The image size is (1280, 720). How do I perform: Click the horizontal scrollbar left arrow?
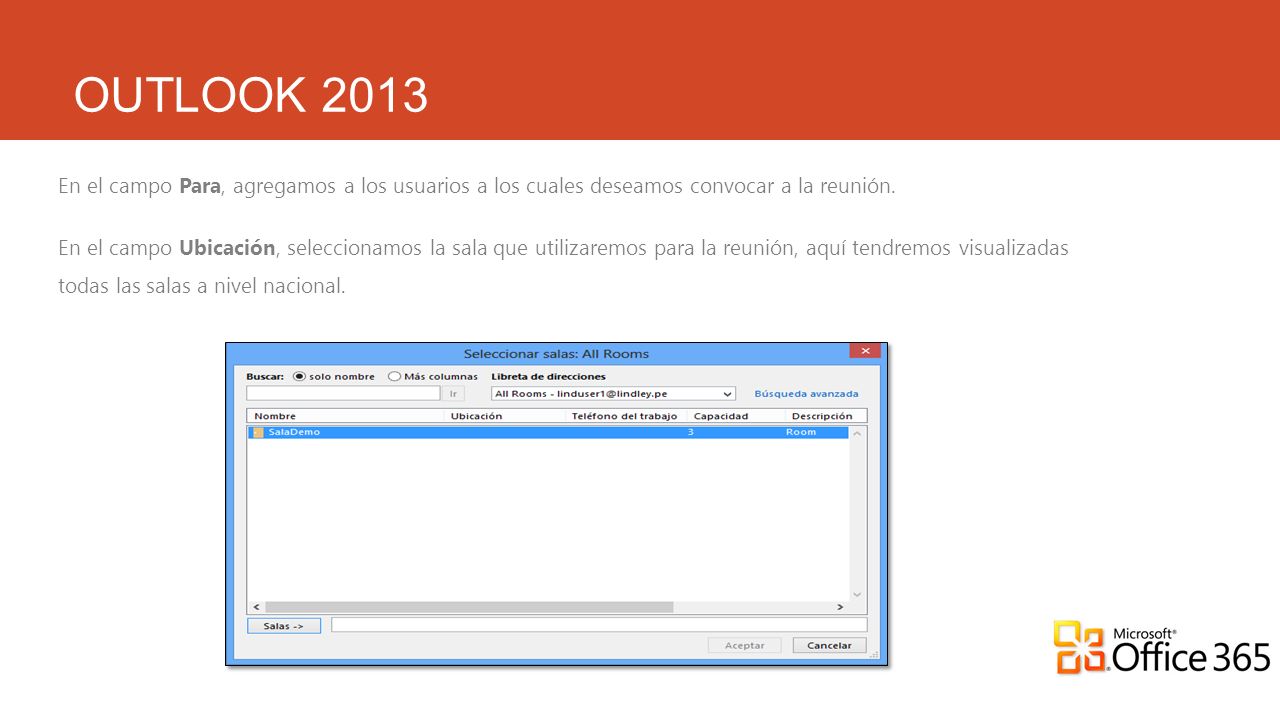pyautogui.click(x=256, y=607)
